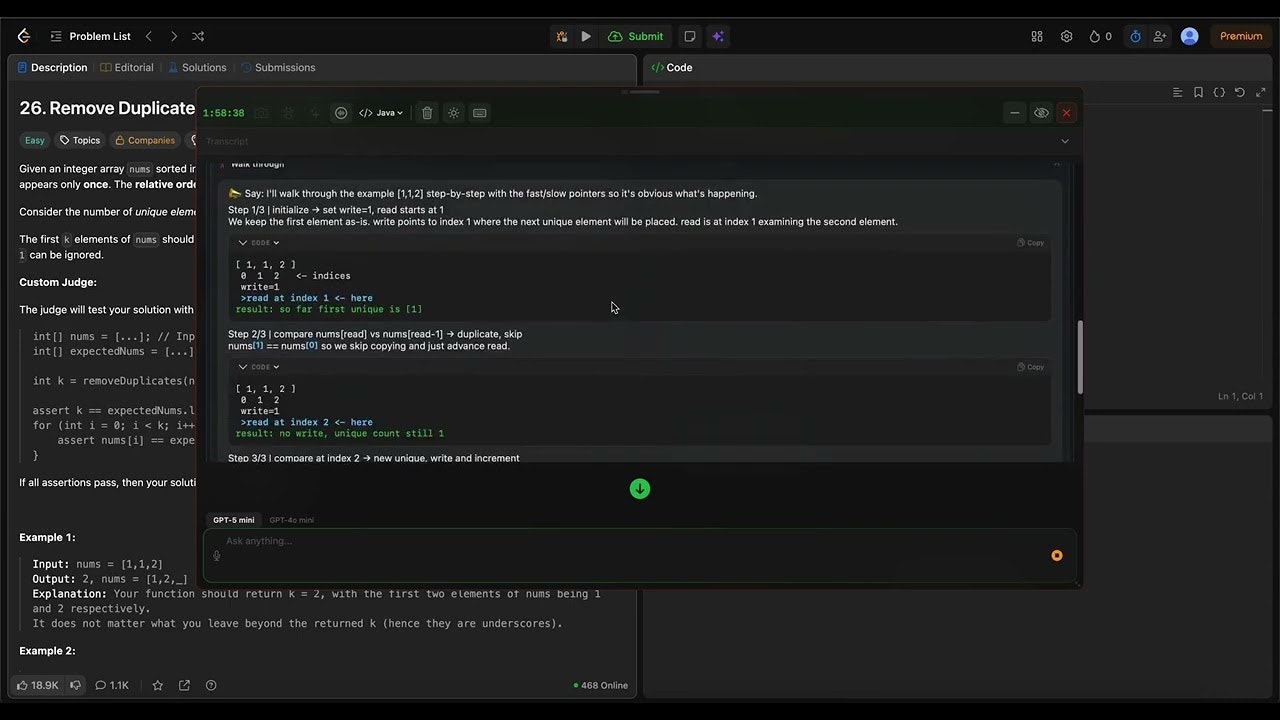This screenshot has height=720, width=1280.
Task: Click the curly braces icon
Action: pyautogui.click(x=1219, y=92)
